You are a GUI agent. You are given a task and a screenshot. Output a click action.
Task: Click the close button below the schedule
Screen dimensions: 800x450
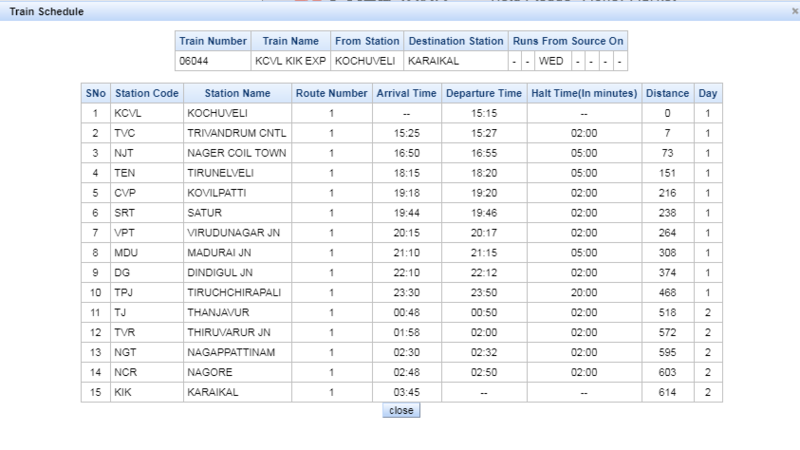tap(401, 411)
